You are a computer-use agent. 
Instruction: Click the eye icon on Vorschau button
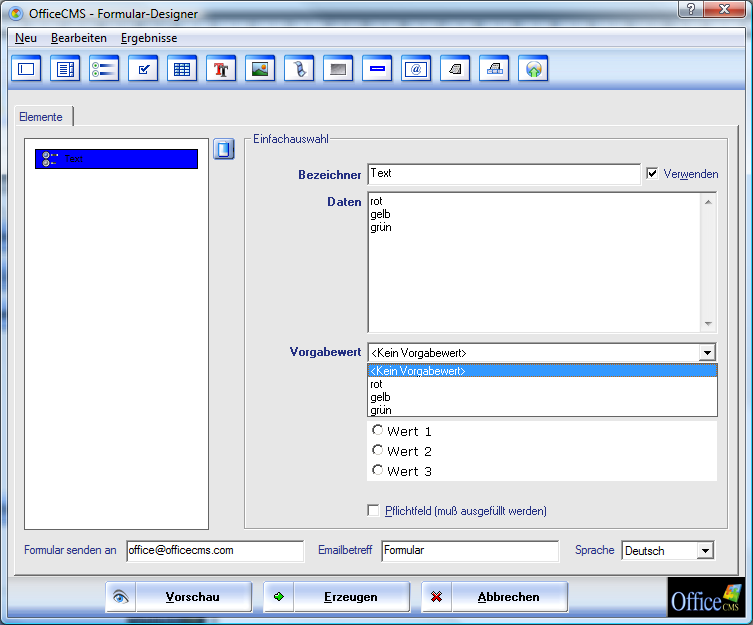pyautogui.click(x=121, y=597)
